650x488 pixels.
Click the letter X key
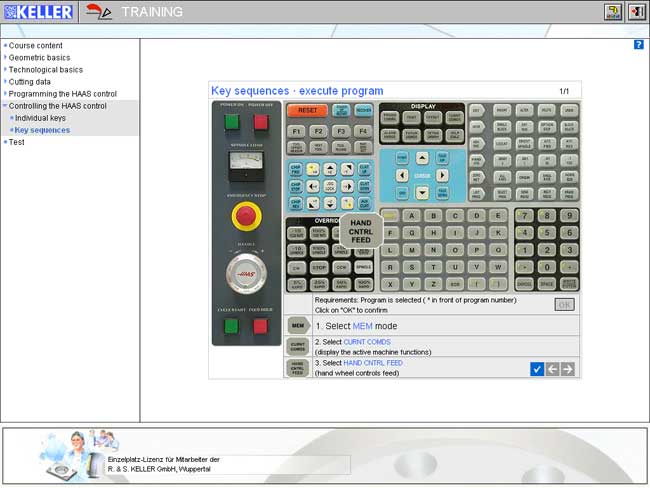point(390,284)
